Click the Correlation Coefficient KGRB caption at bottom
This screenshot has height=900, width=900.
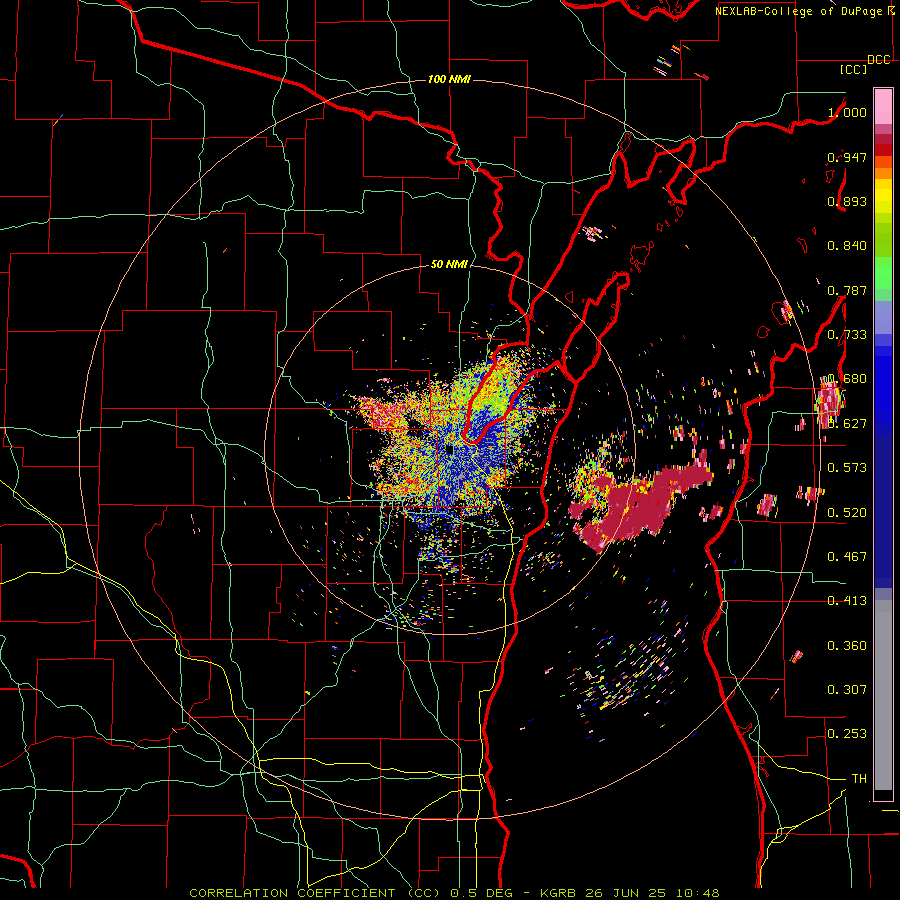tap(454, 893)
